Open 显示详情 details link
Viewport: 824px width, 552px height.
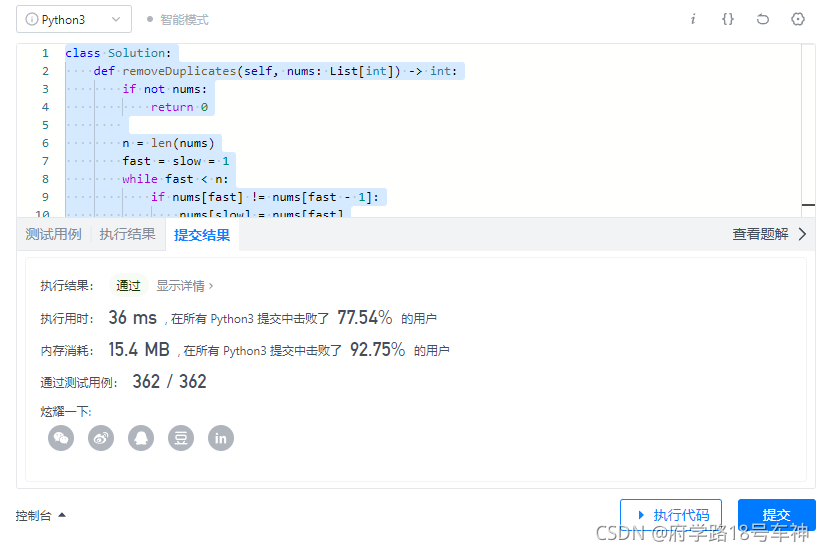pyautogui.click(x=184, y=285)
